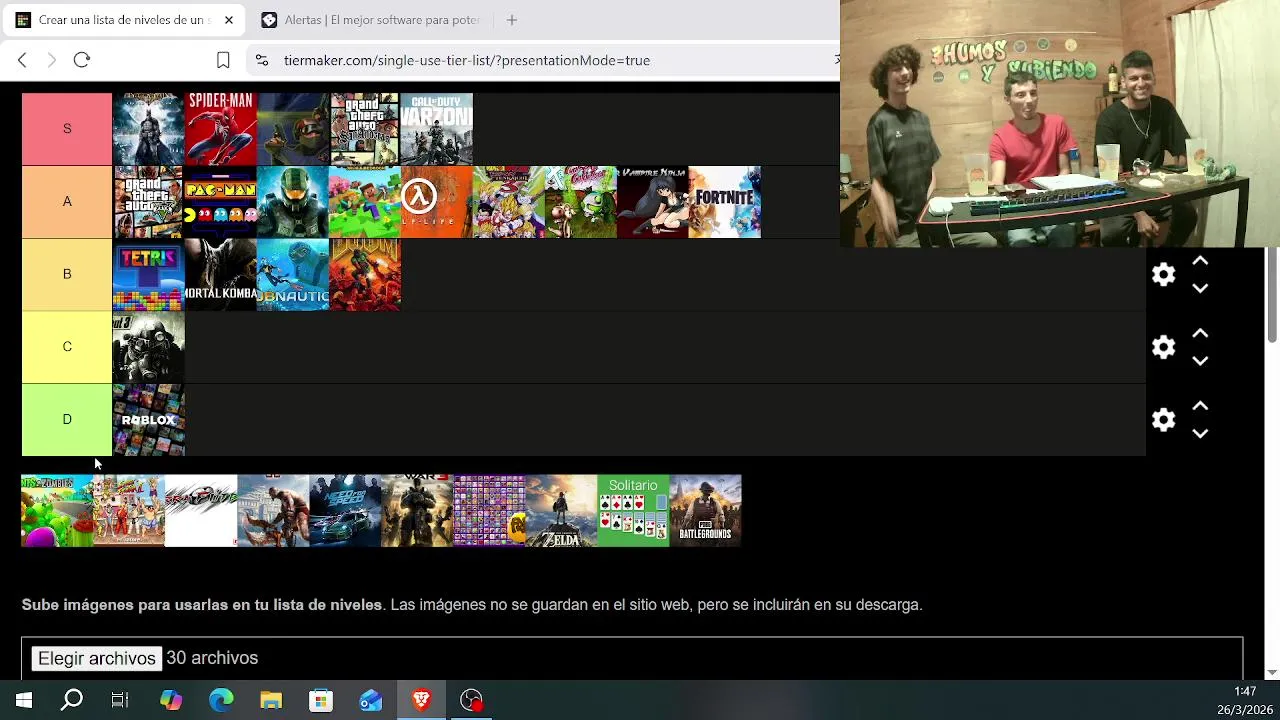
Task: Open Windows taskbar search
Action: pos(72,700)
